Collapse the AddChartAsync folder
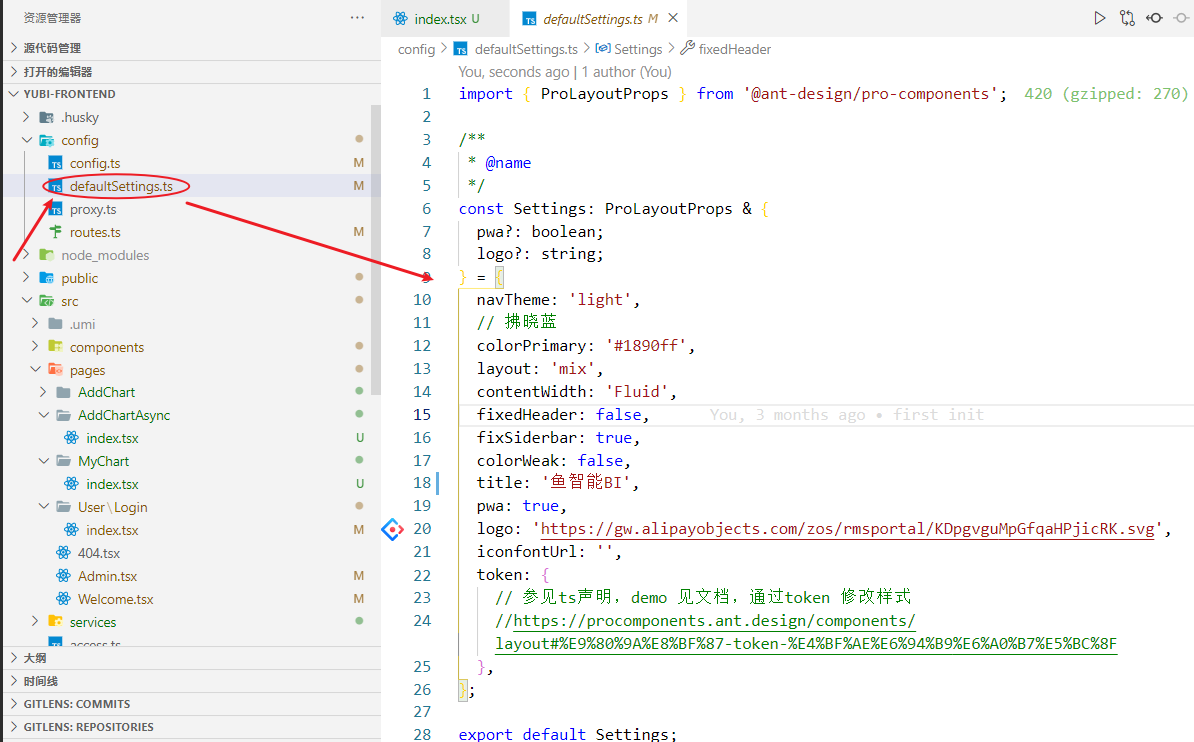This screenshot has width=1194, height=742. pyautogui.click(x=44, y=415)
